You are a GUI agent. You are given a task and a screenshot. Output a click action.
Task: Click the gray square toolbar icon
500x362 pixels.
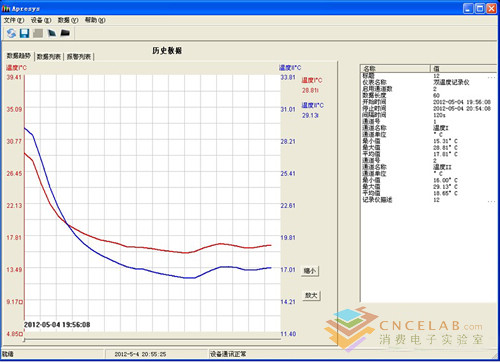38,33
